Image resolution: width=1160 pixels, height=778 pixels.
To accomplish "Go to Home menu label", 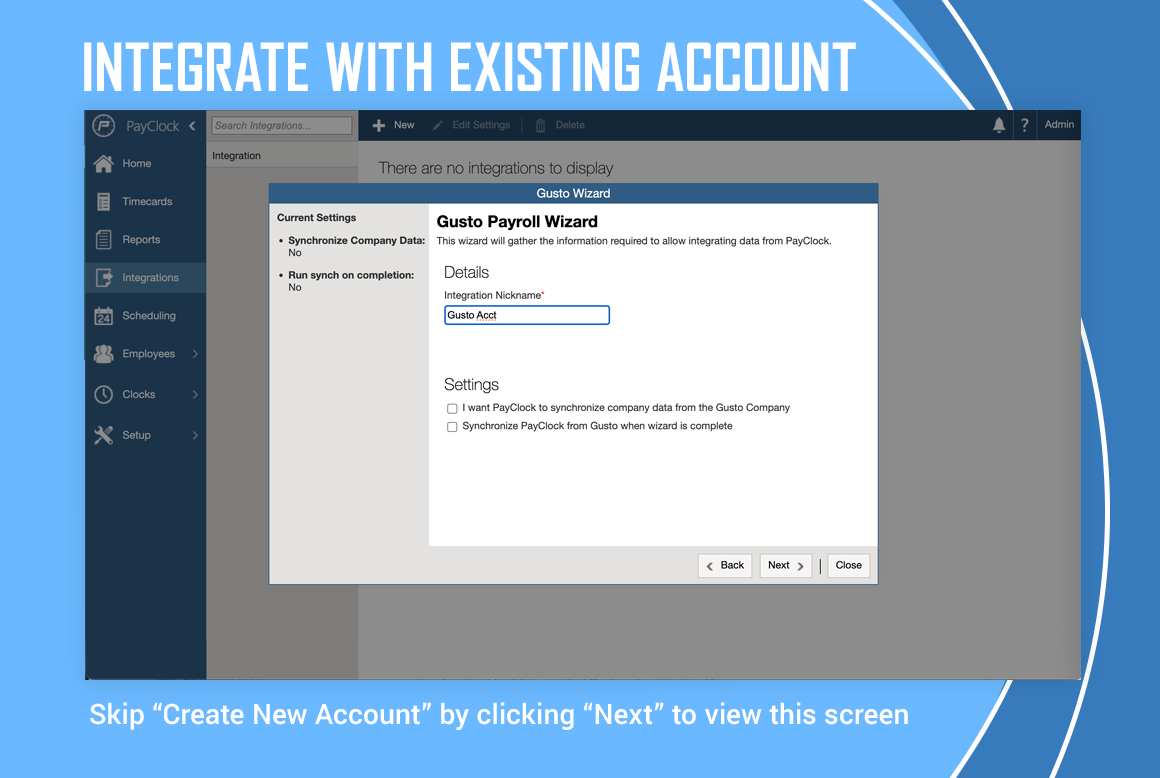I will click(x=137, y=163).
